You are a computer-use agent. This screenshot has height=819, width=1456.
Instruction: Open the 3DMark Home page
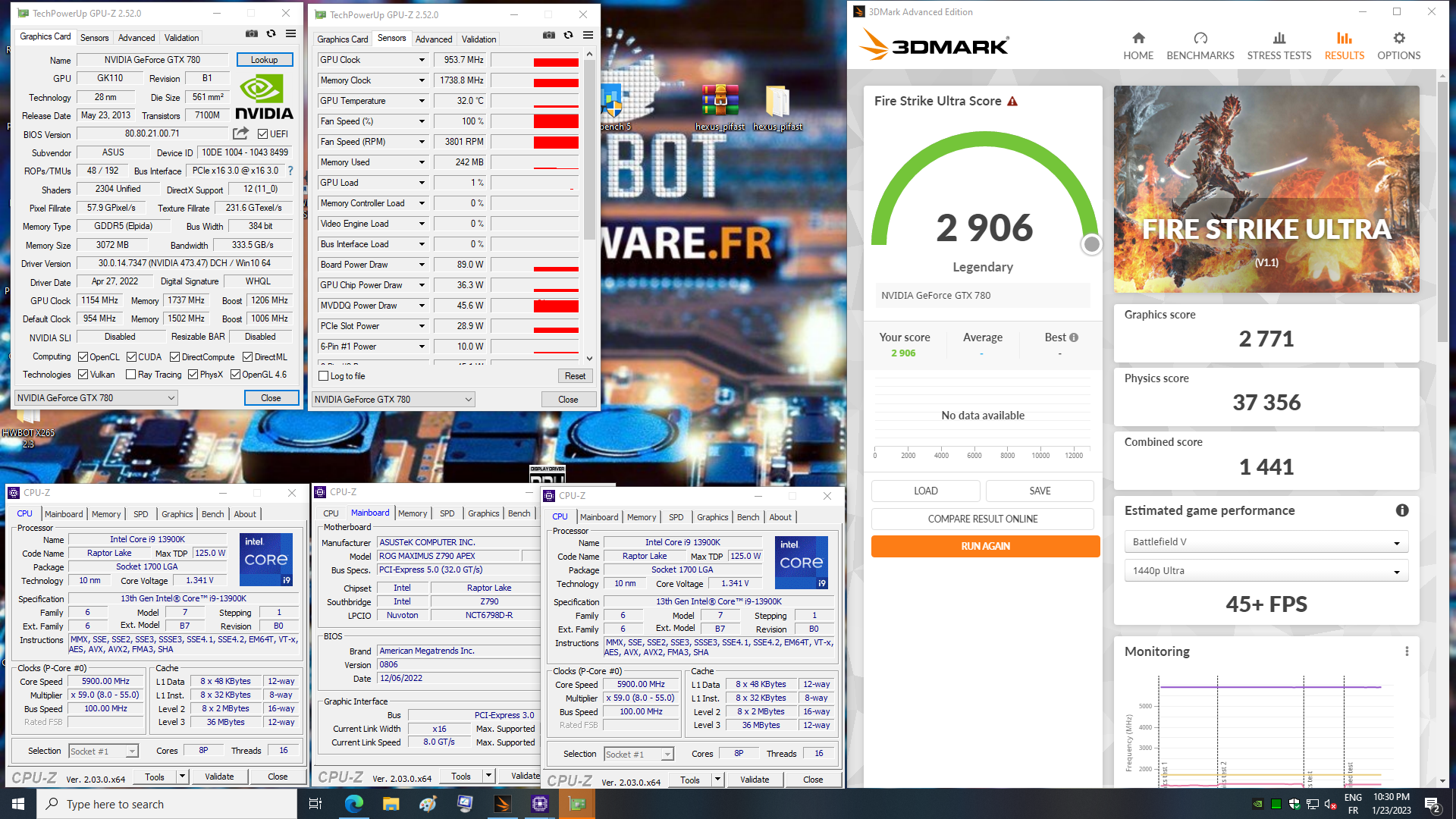point(1138,45)
